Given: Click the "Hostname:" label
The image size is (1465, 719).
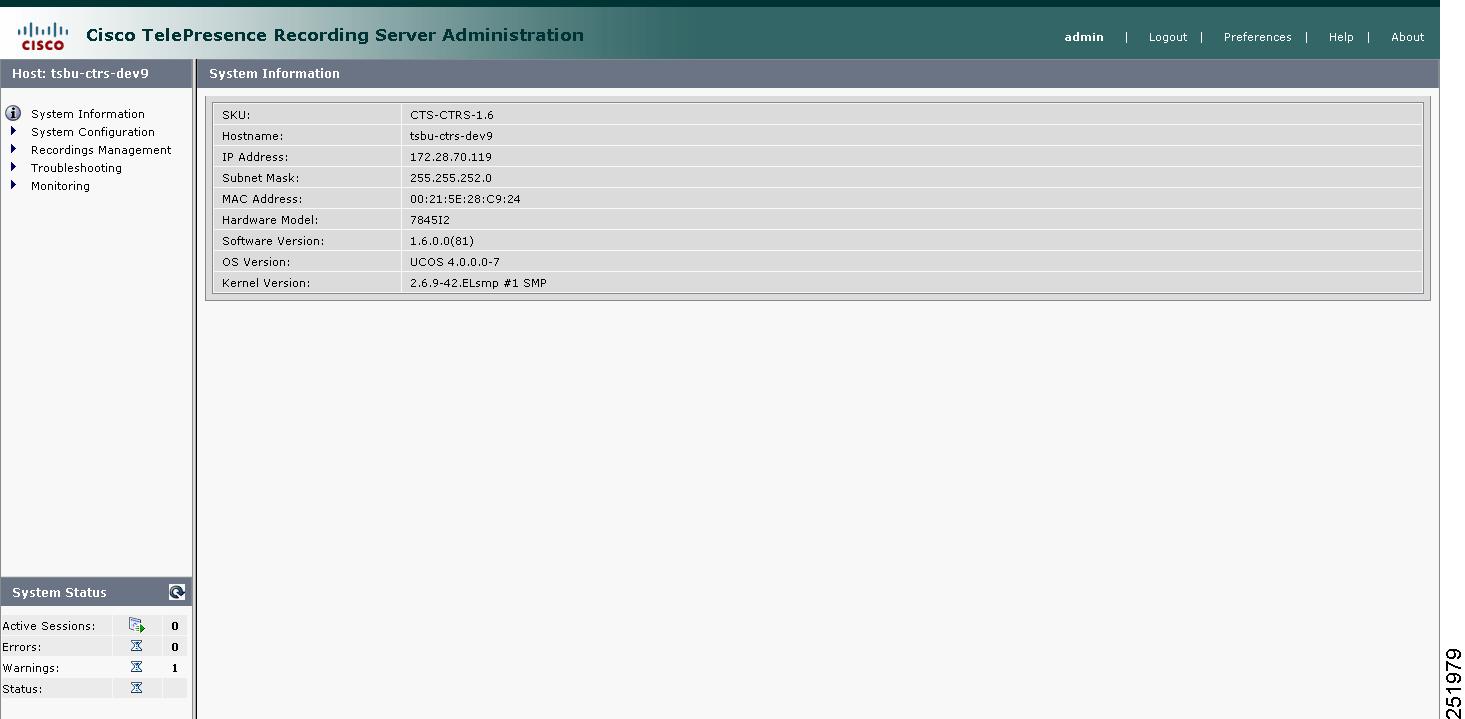Looking at the screenshot, I should click(x=253, y=136).
